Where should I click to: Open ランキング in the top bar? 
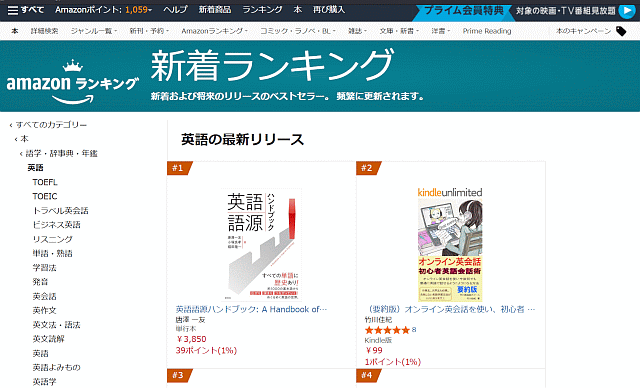(262, 10)
